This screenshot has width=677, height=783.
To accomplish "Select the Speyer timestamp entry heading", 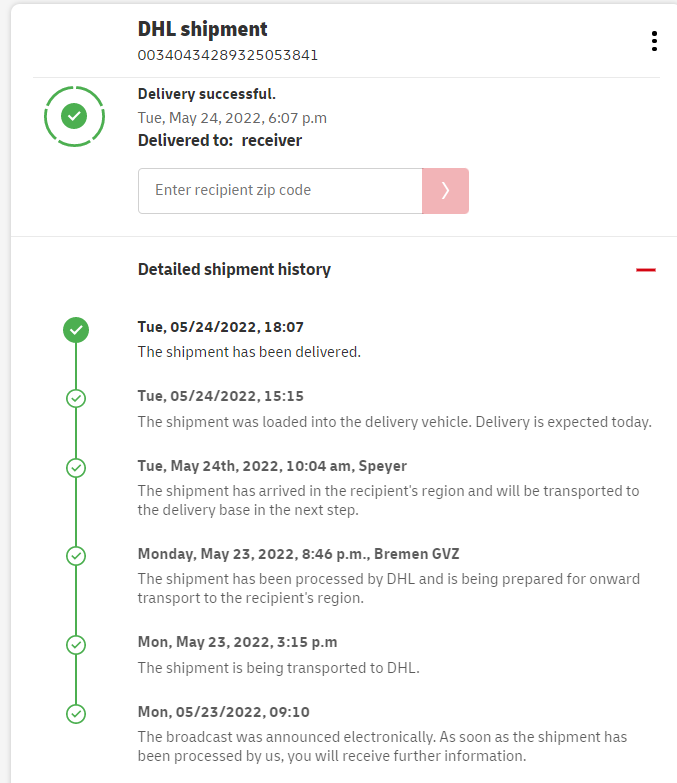I will 272,466.
